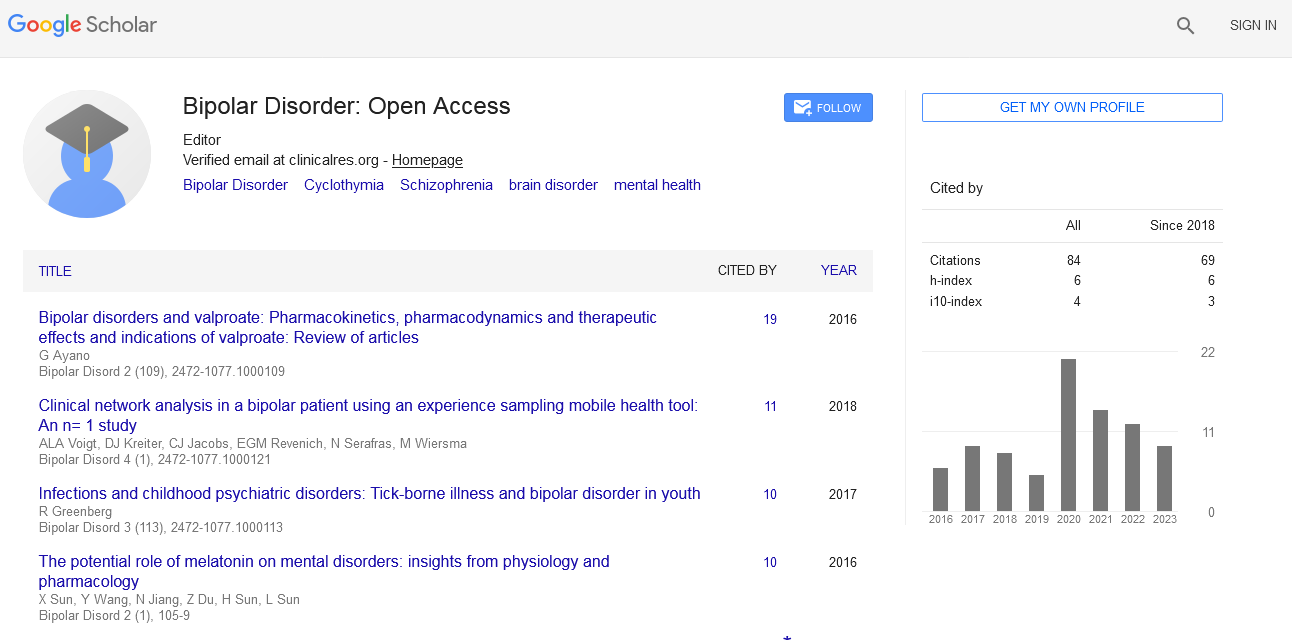
Task: Select the brain disorder interest tag
Action: tap(553, 185)
